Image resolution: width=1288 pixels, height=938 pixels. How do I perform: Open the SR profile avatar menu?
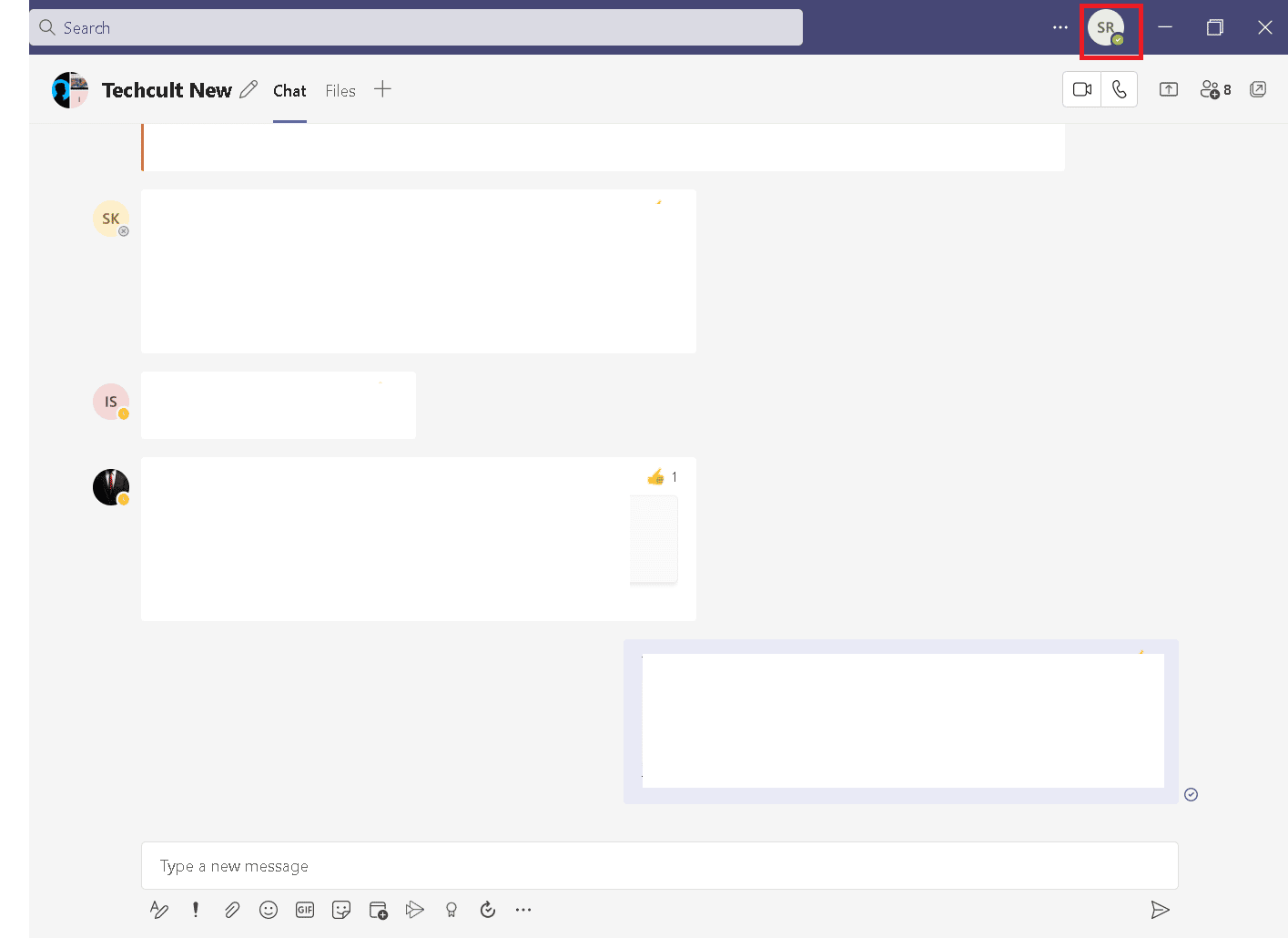(x=1106, y=28)
